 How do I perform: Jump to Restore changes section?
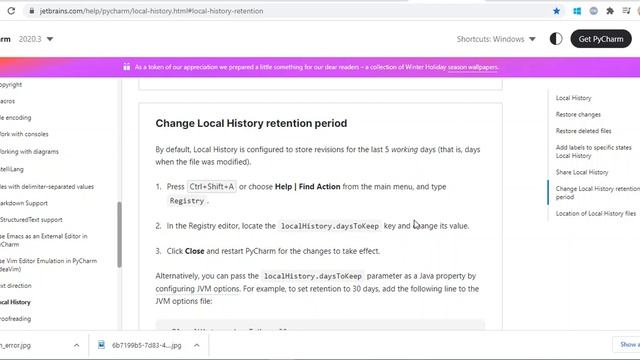pyautogui.click(x=578, y=115)
